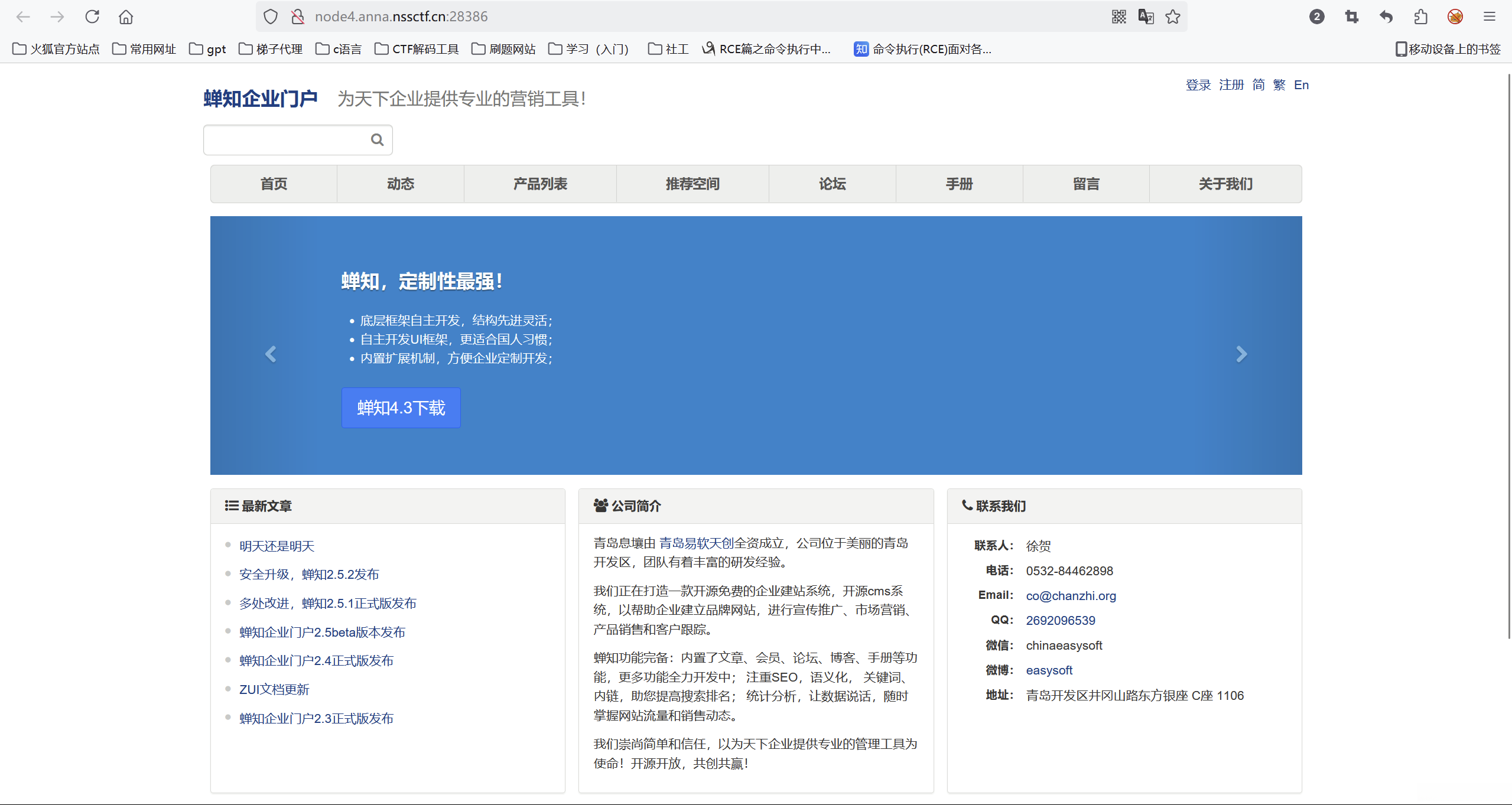Open the 产品列表 navigation tab
1512x805 pixels.
[540, 184]
